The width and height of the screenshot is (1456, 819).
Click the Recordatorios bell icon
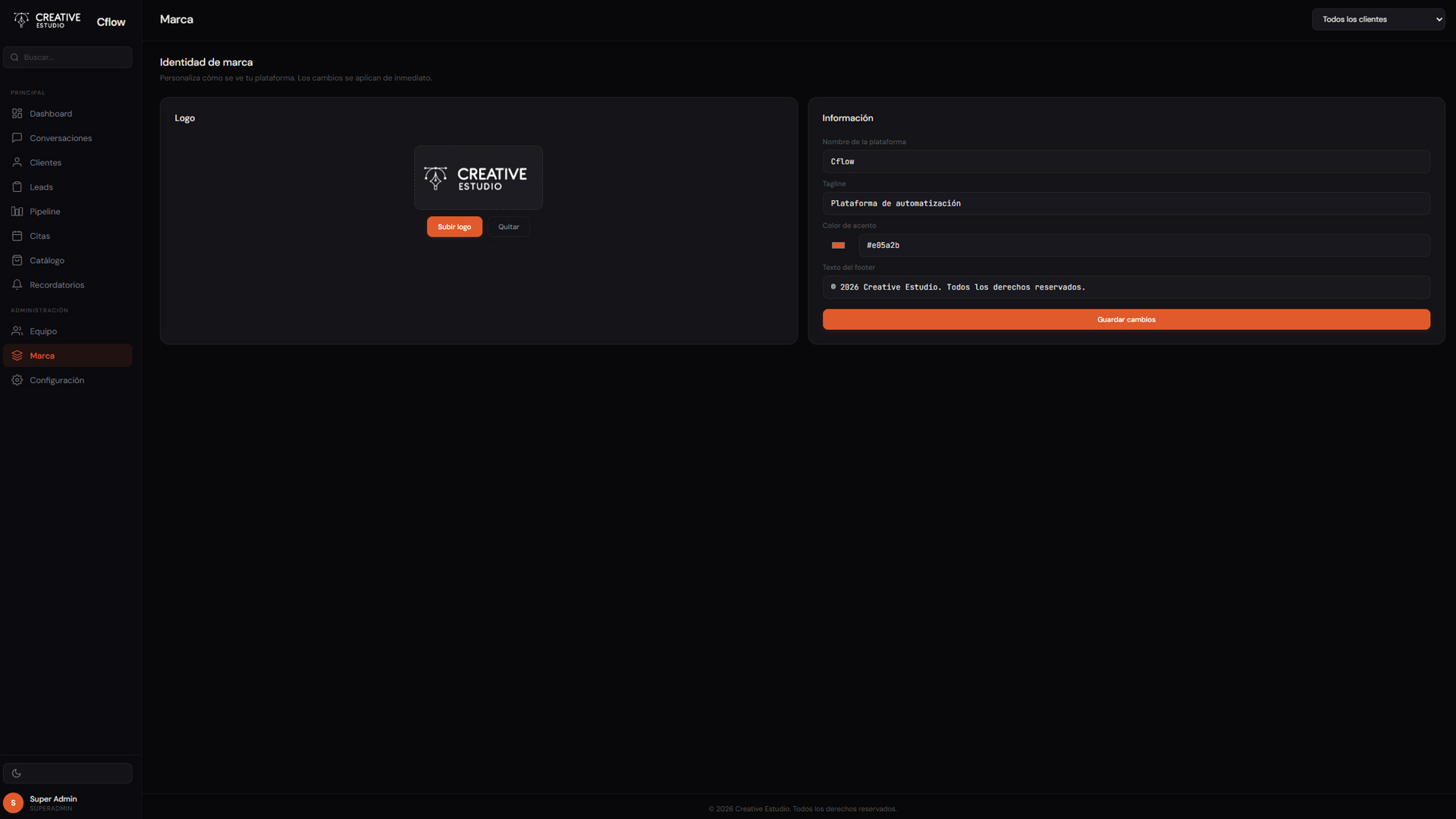point(17,284)
